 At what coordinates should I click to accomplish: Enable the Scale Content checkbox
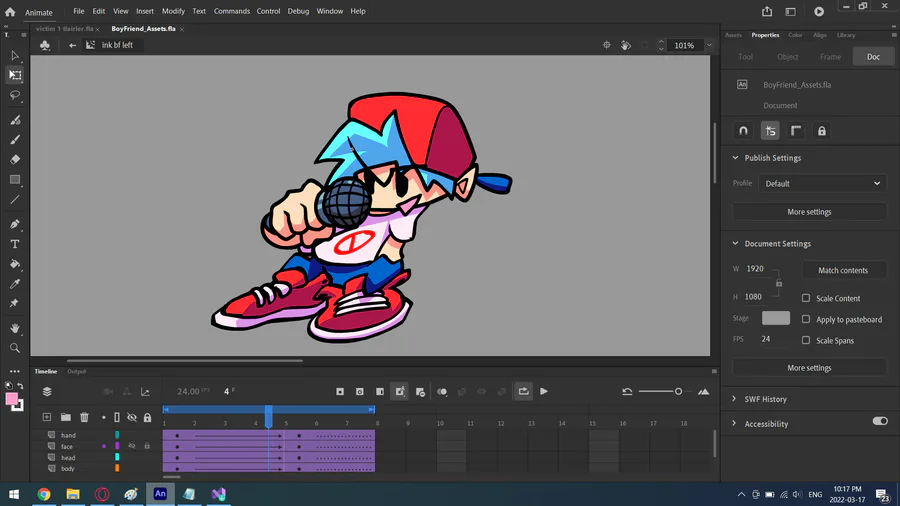tap(806, 298)
